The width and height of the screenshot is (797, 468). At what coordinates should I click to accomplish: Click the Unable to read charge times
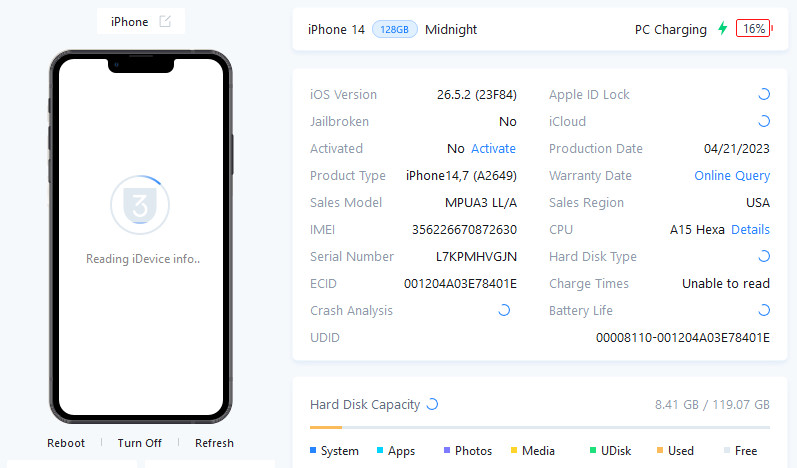[726, 284]
